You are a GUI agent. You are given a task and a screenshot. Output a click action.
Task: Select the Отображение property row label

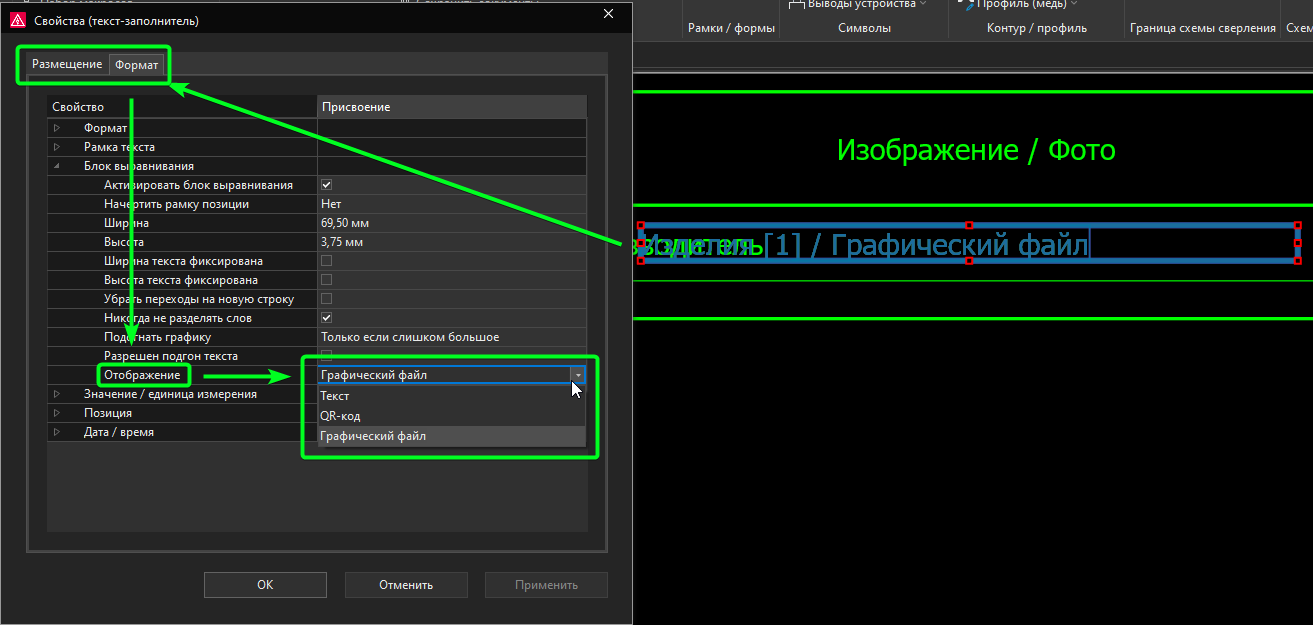pos(142,375)
